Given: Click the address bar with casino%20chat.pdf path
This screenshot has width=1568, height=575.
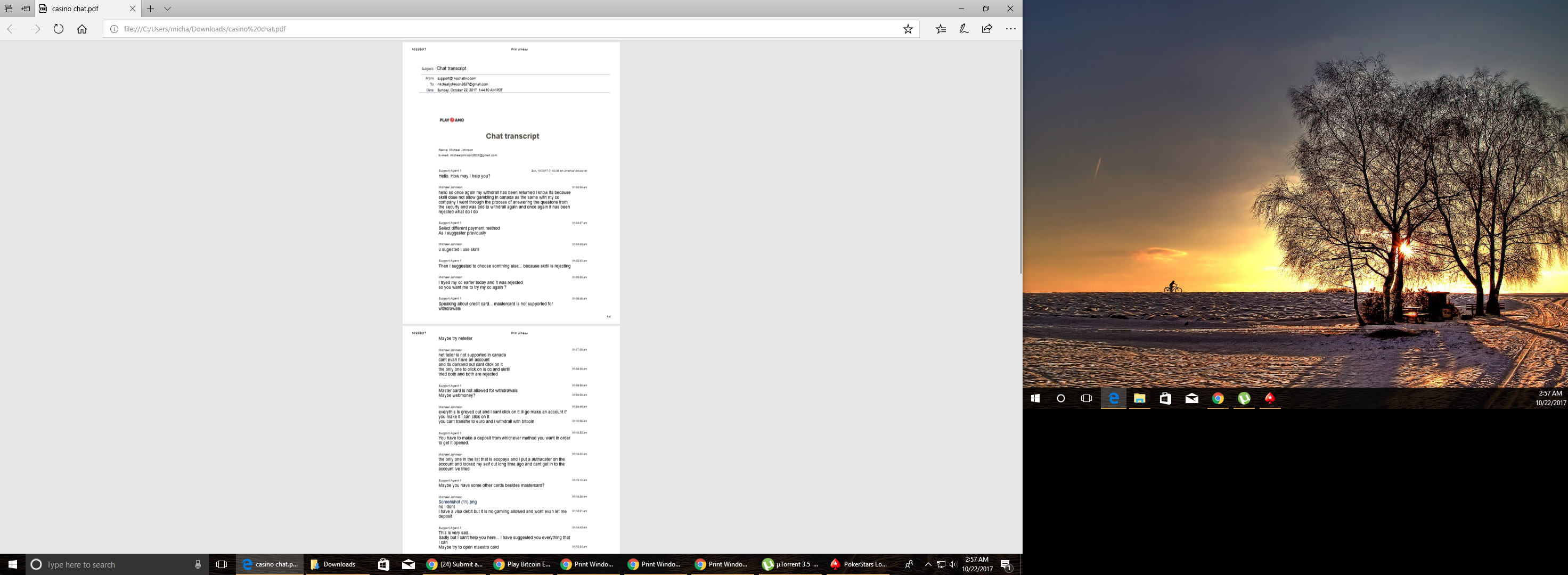Looking at the screenshot, I should coord(511,29).
